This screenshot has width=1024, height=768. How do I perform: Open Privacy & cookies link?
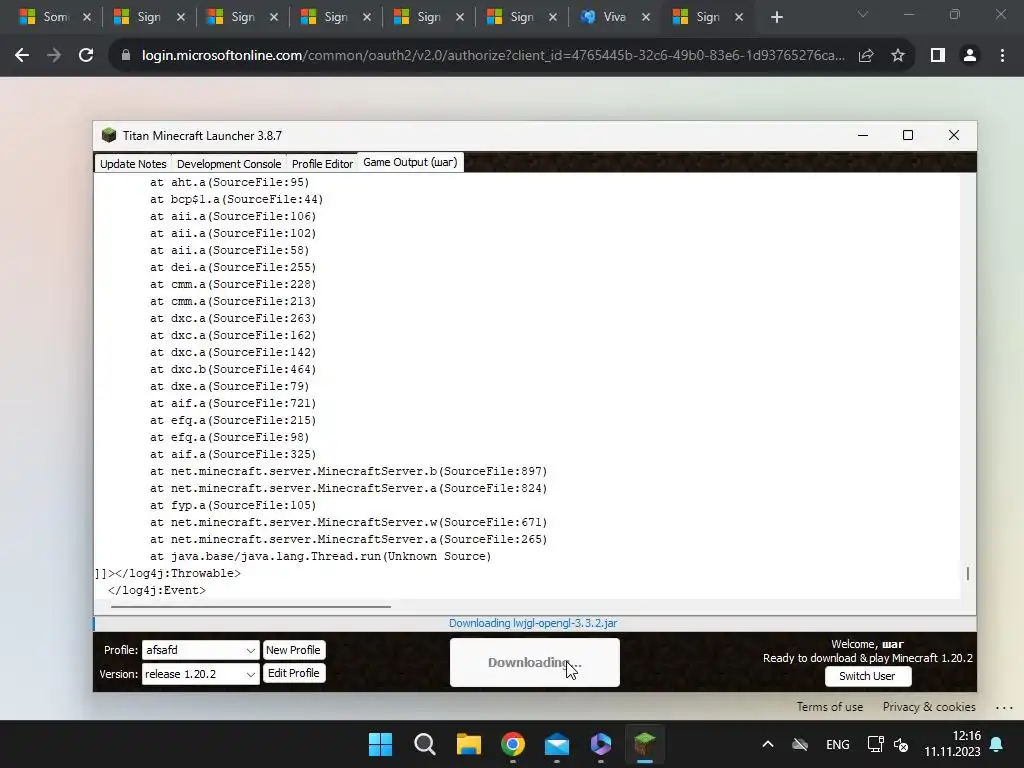(929, 707)
